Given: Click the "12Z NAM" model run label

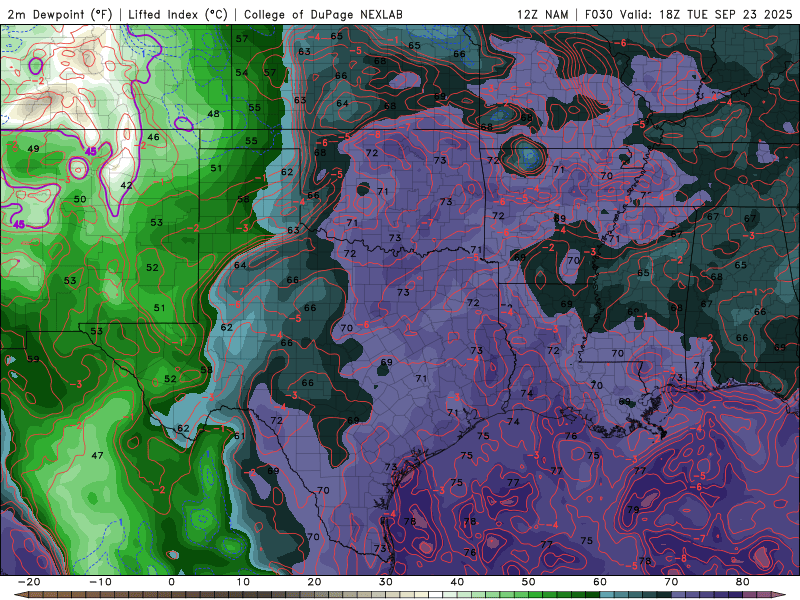Looking at the screenshot, I should tap(542, 14).
